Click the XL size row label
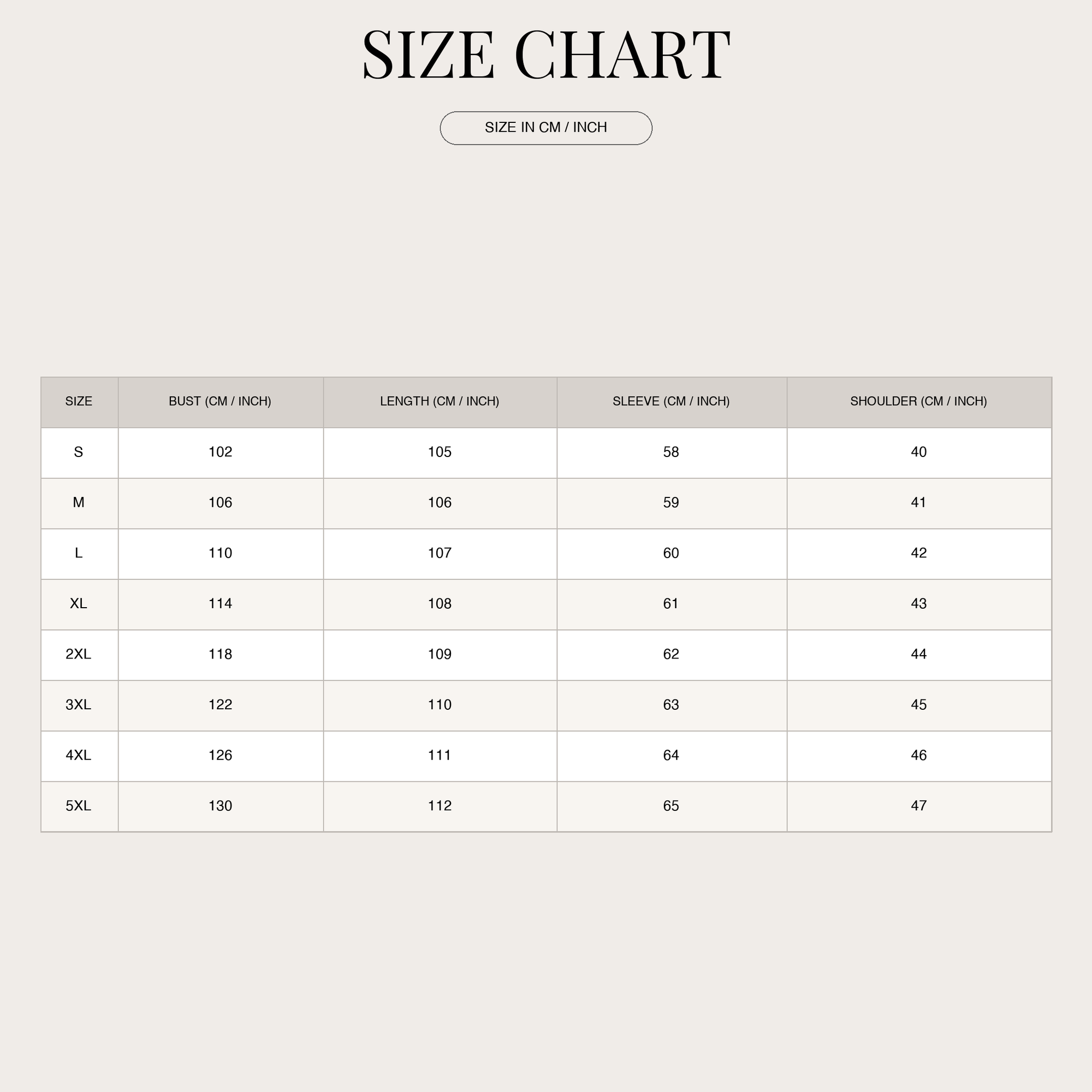Image resolution: width=1092 pixels, height=1092 pixels. [79, 604]
